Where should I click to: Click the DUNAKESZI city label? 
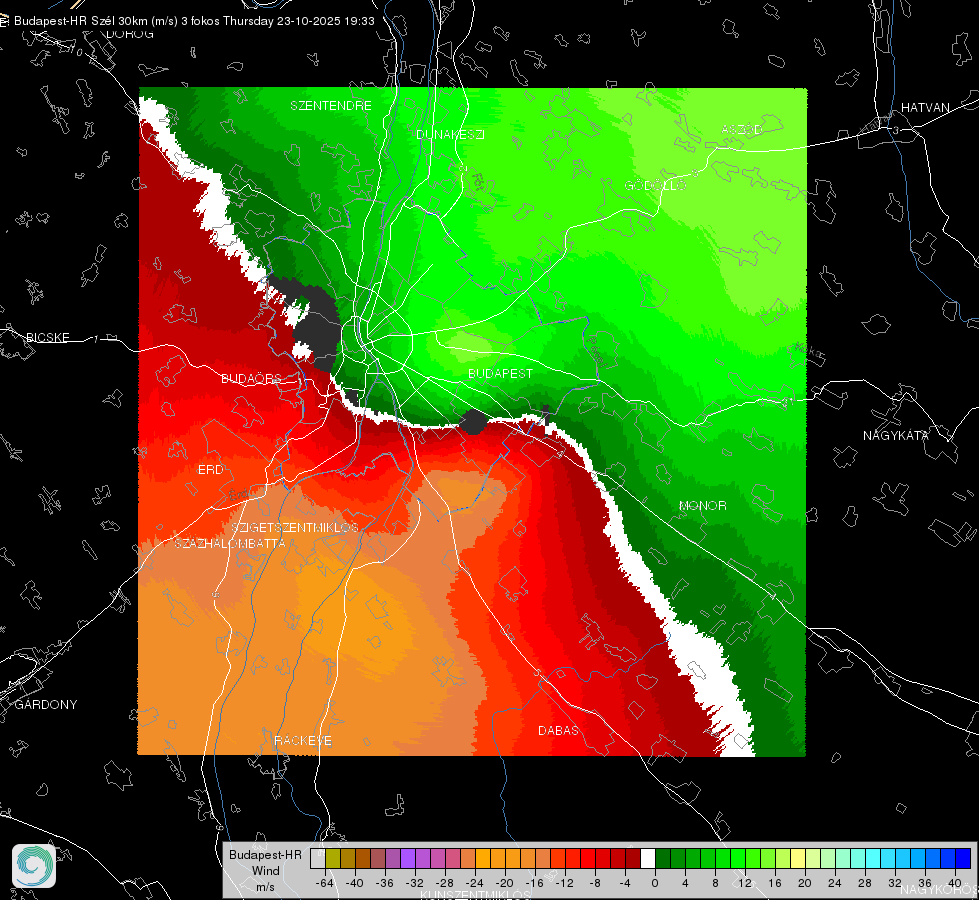(450, 134)
